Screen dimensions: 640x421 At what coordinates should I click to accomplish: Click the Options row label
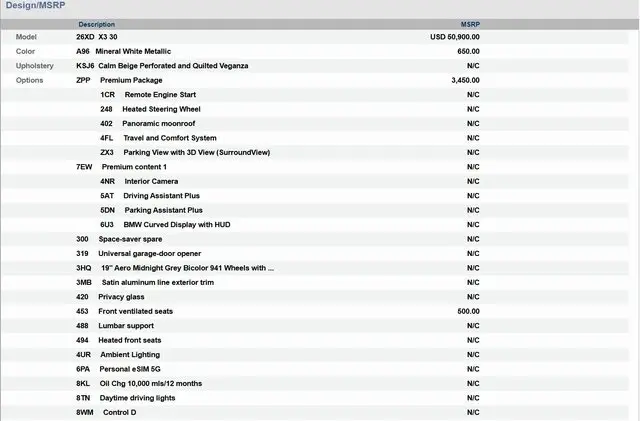[x=30, y=80]
